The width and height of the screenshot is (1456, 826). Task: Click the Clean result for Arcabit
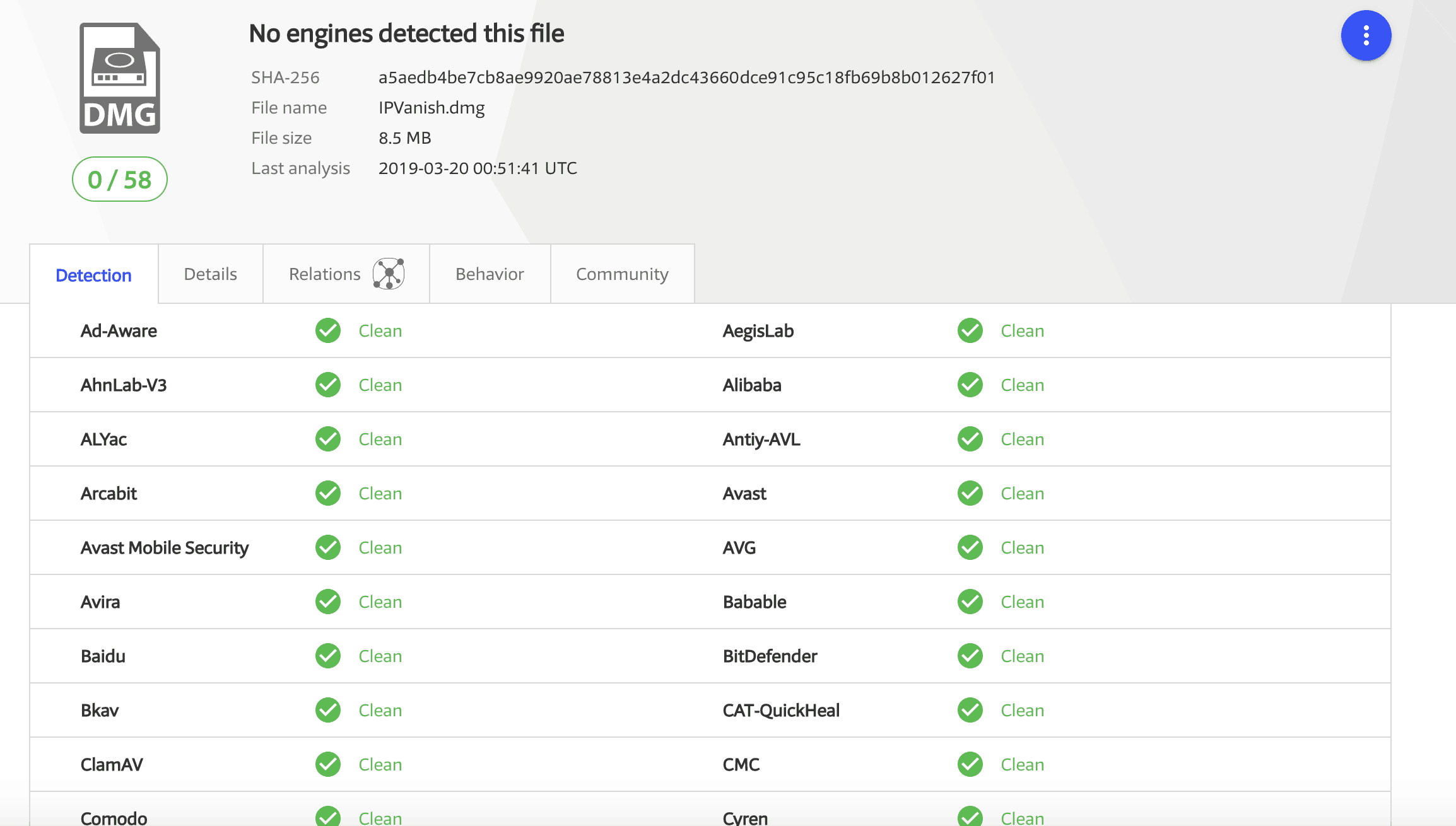[380, 493]
